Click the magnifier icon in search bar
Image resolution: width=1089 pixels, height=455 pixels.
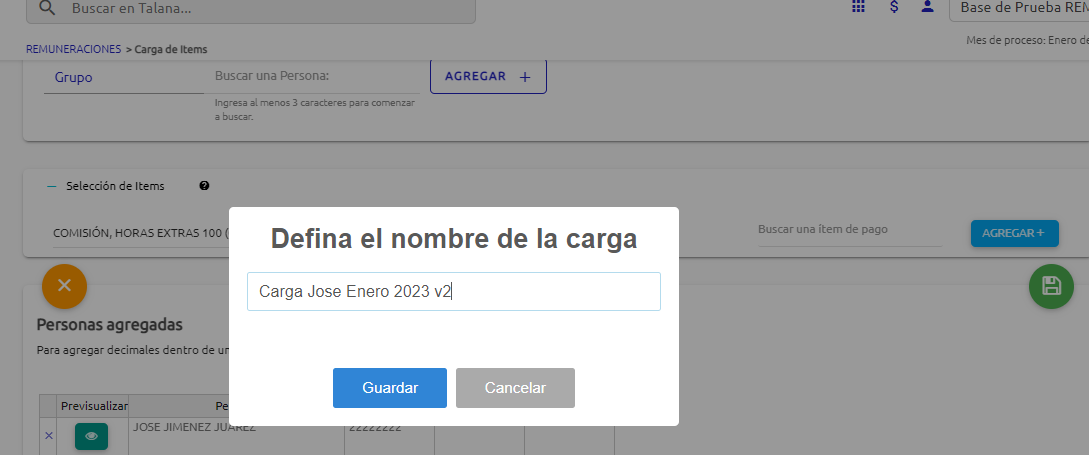(47, 8)
